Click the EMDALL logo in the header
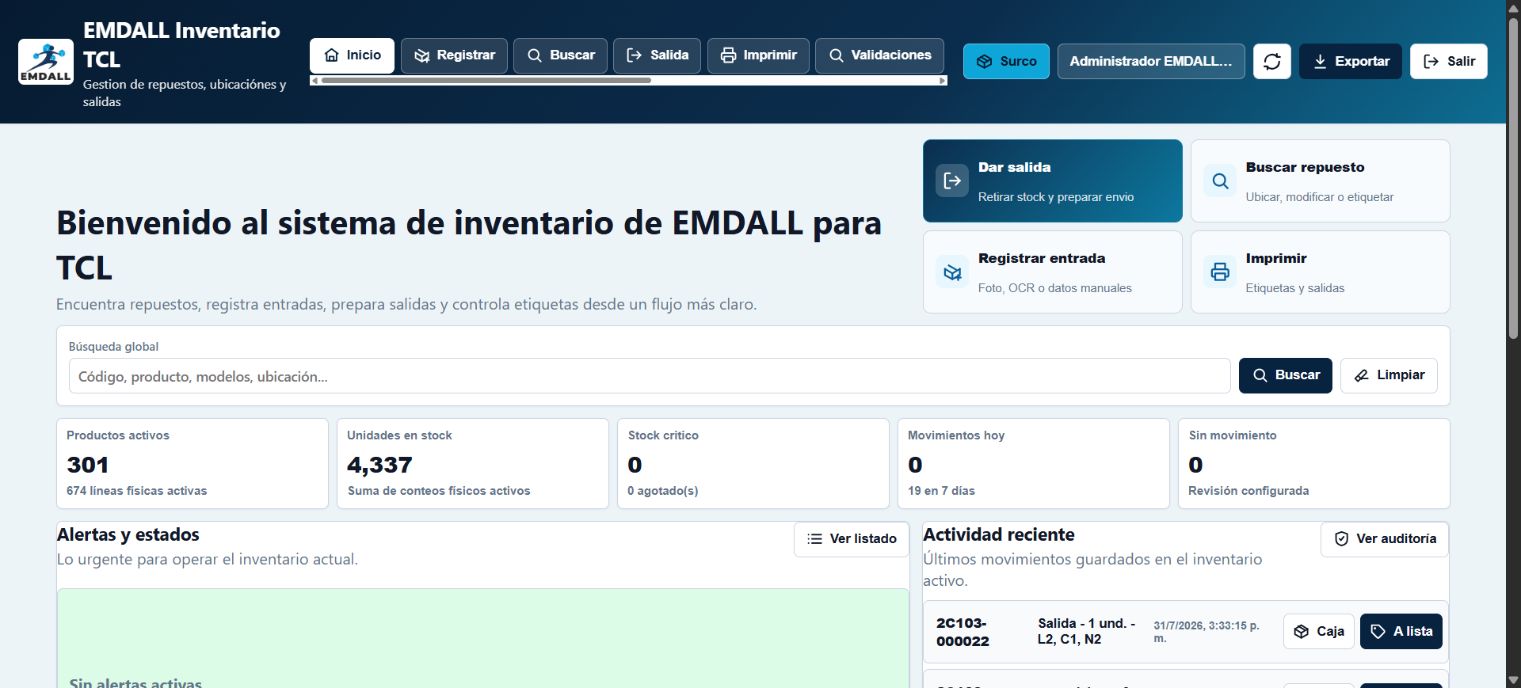1521x688 pixels. (x=45, y=62)
